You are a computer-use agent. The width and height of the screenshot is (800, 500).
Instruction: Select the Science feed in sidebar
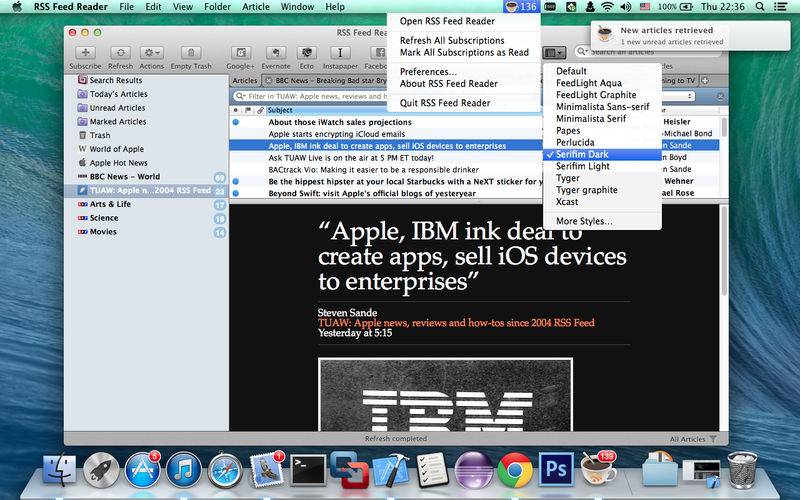[146, 218]
